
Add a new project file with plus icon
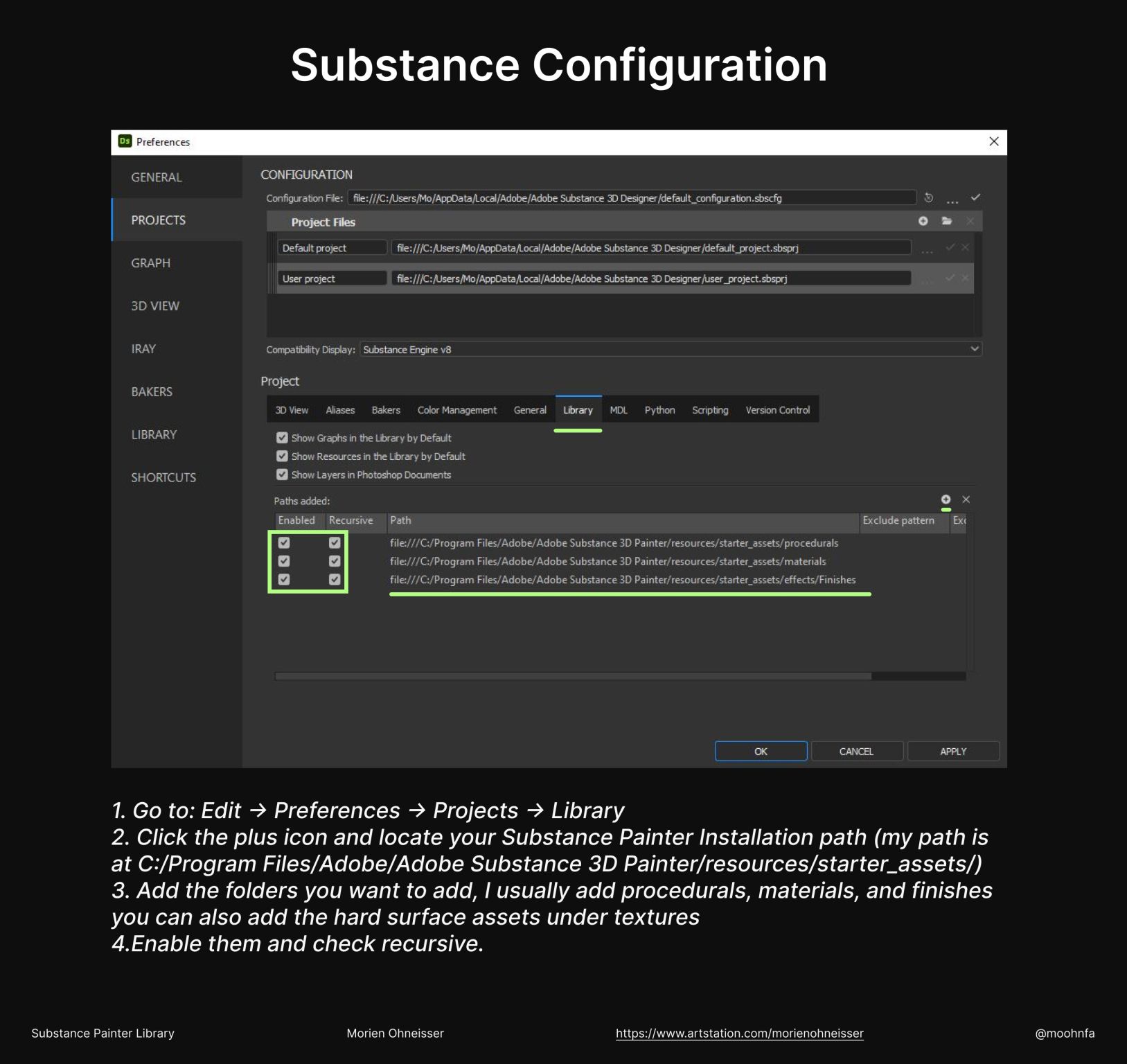(x=923, y=221)
